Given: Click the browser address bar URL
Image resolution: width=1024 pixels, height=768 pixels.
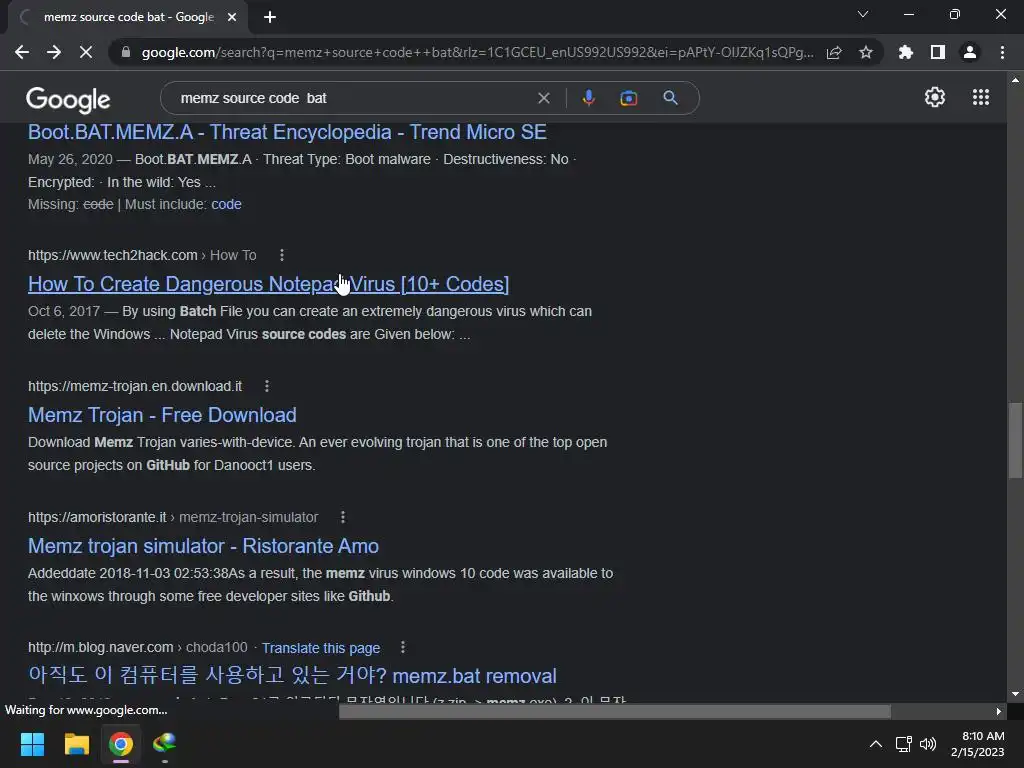Looking at the screenshot, I should (x=477, y=52).
